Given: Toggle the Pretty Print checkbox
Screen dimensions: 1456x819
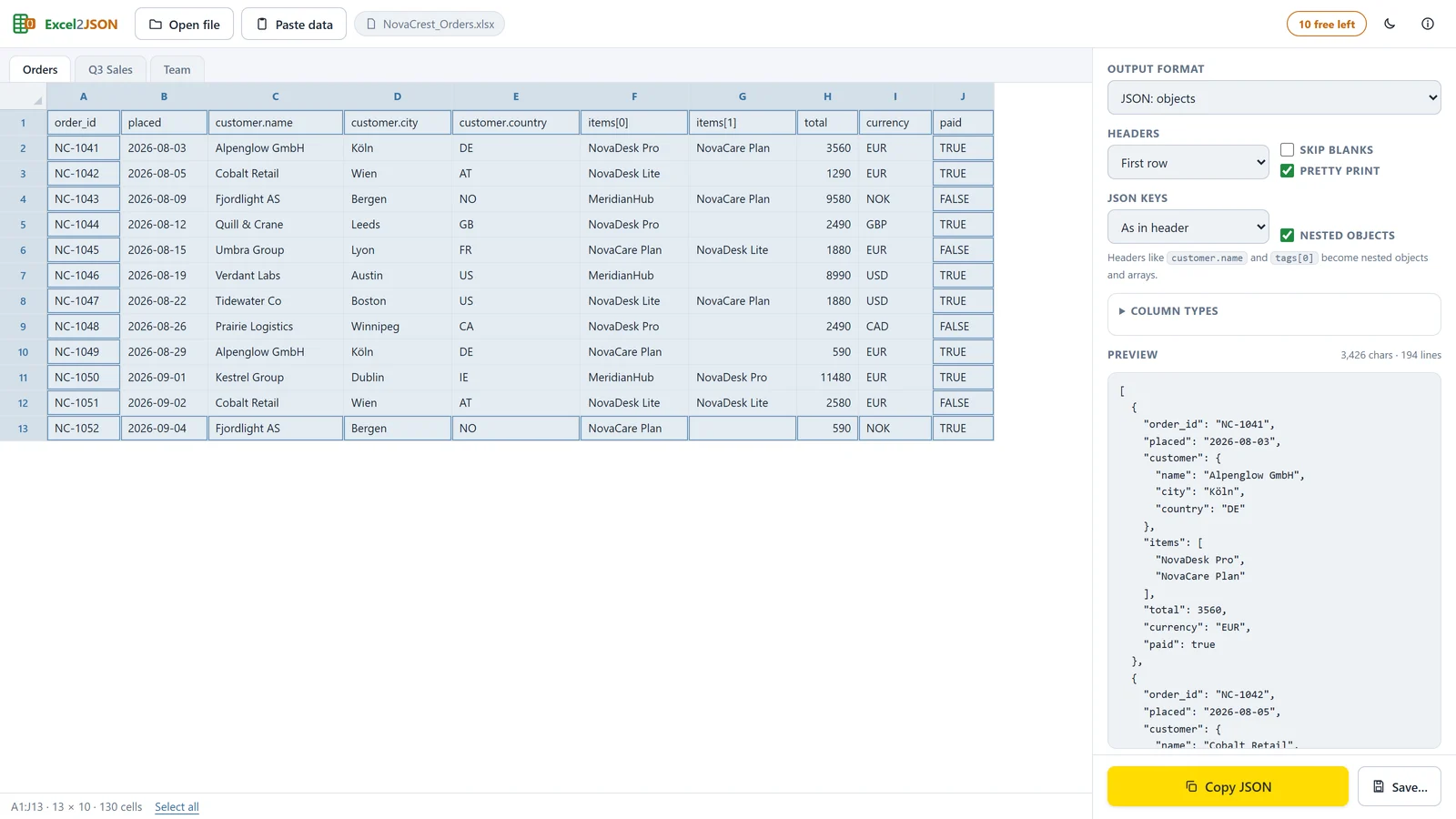Looking at the screenshot, I should (x=1287, y=170).
